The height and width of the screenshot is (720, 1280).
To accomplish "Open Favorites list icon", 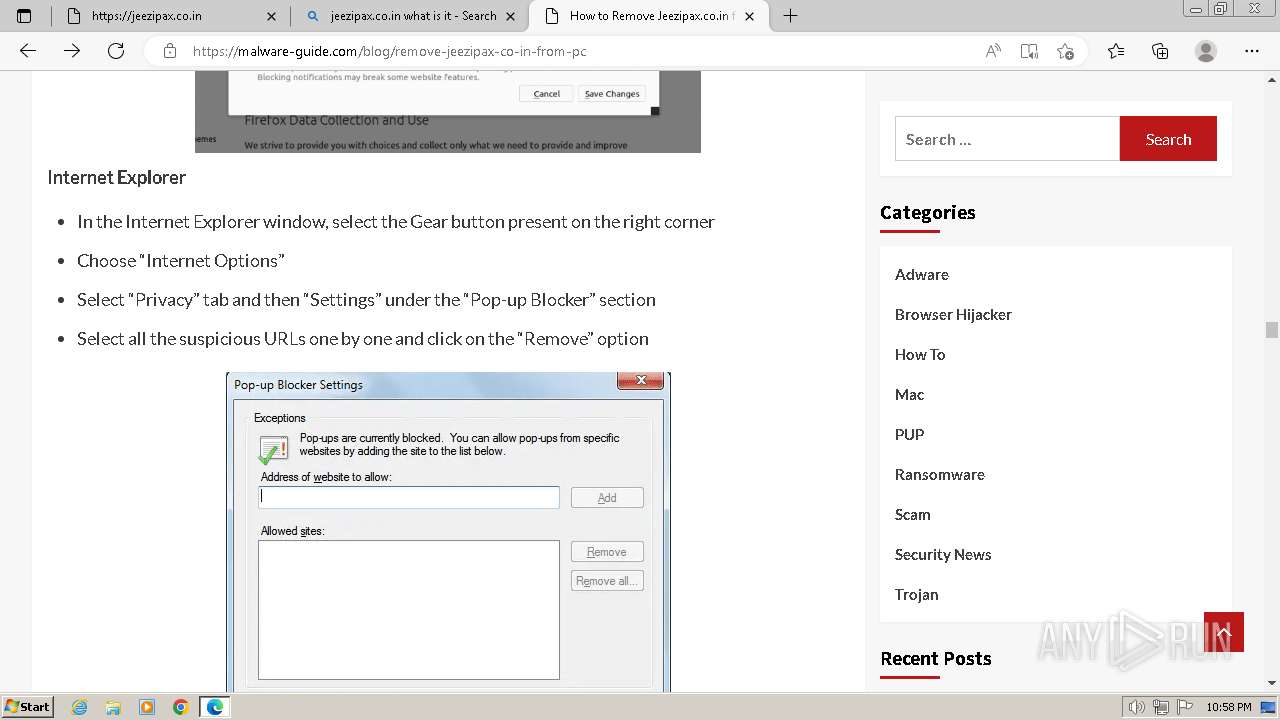I will click(1116, 51).
